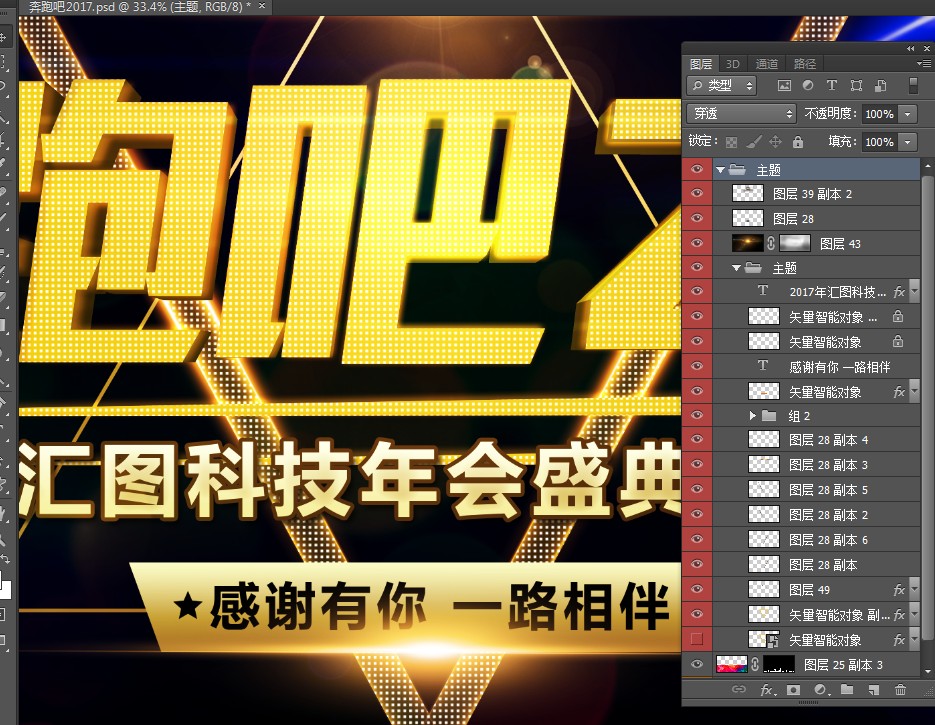Switch to the 图层 tab
Viewport: 935px width, 725px height.
701,64
